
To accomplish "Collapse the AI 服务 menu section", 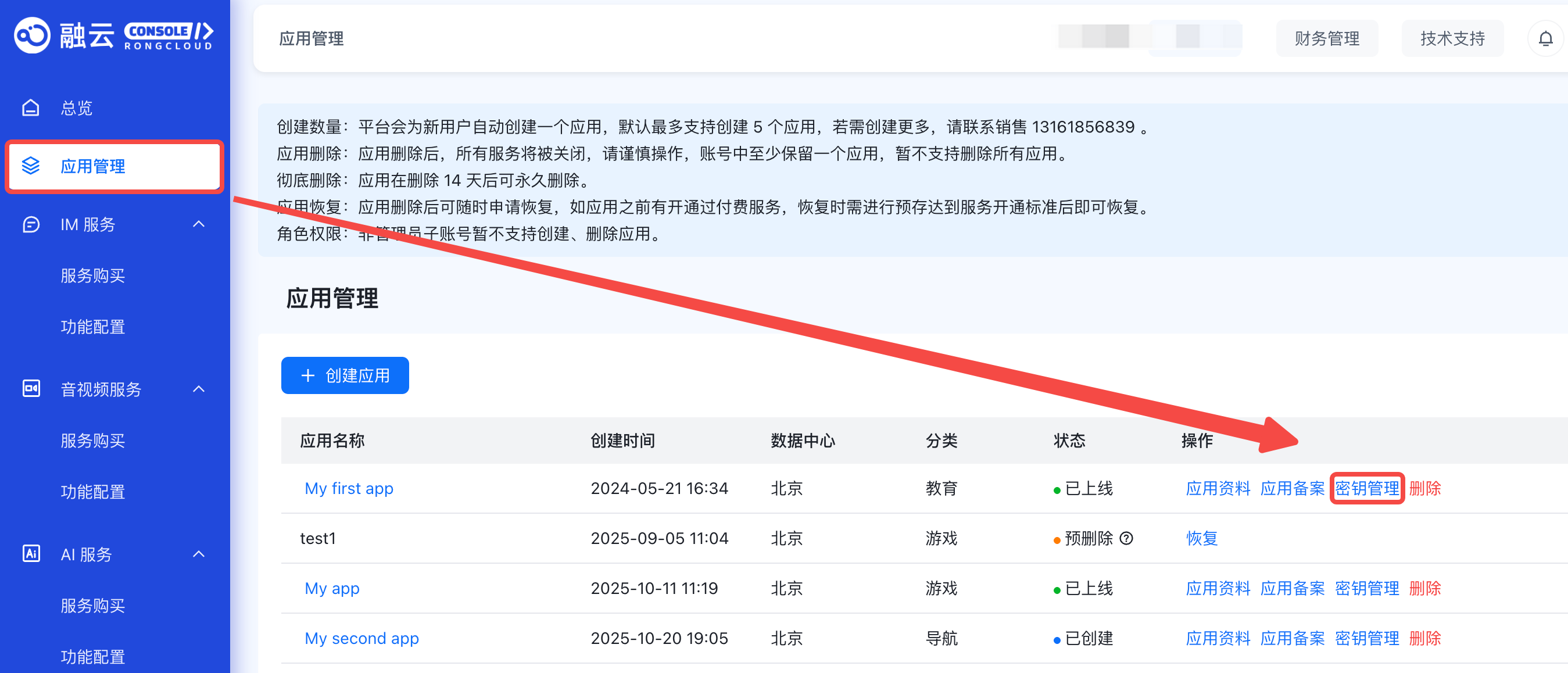I will 198,554.
